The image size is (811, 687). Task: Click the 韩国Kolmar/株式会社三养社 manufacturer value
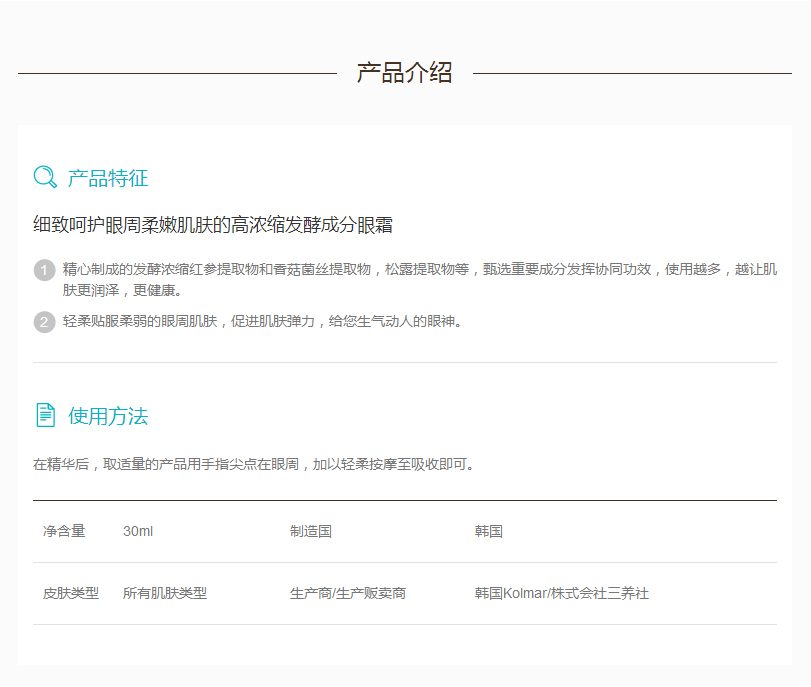[x=562, y=593]
